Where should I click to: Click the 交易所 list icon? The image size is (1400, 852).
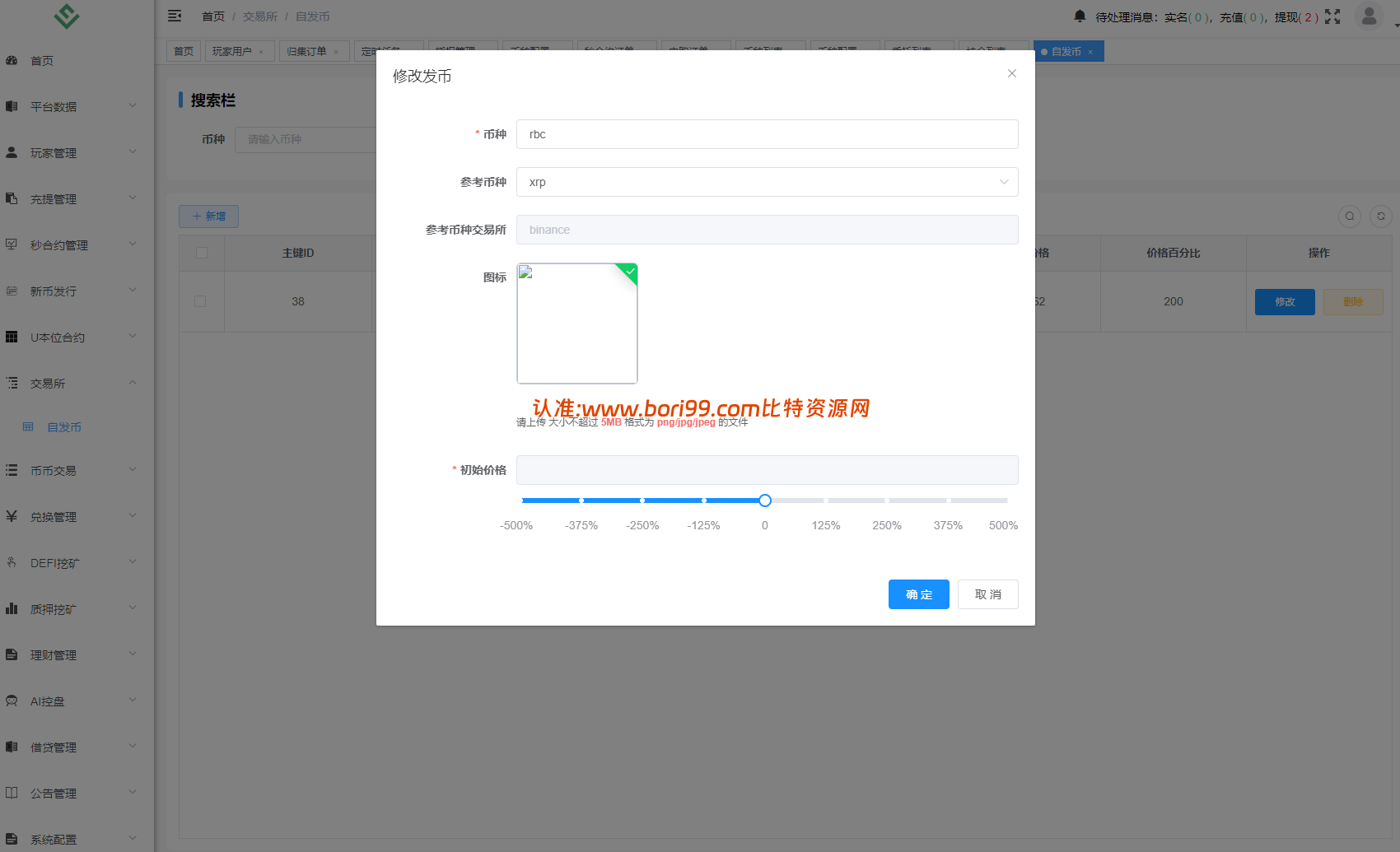pyautogui.click(x=12, y=383)
